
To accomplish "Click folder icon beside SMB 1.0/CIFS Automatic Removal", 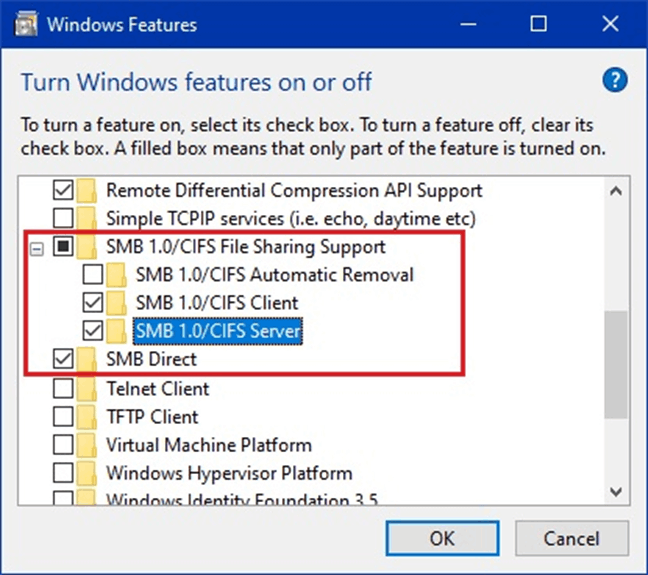I will point(117,275).
